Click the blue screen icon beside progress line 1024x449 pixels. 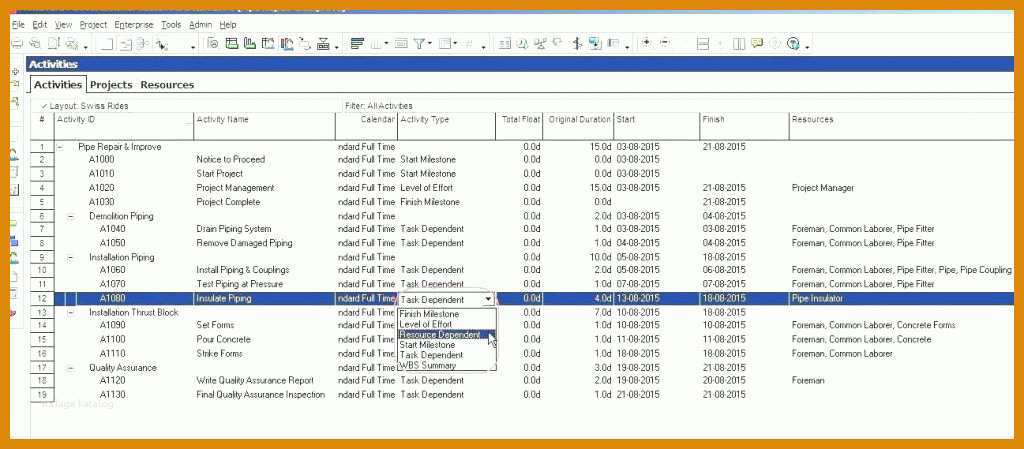[594, 44]
